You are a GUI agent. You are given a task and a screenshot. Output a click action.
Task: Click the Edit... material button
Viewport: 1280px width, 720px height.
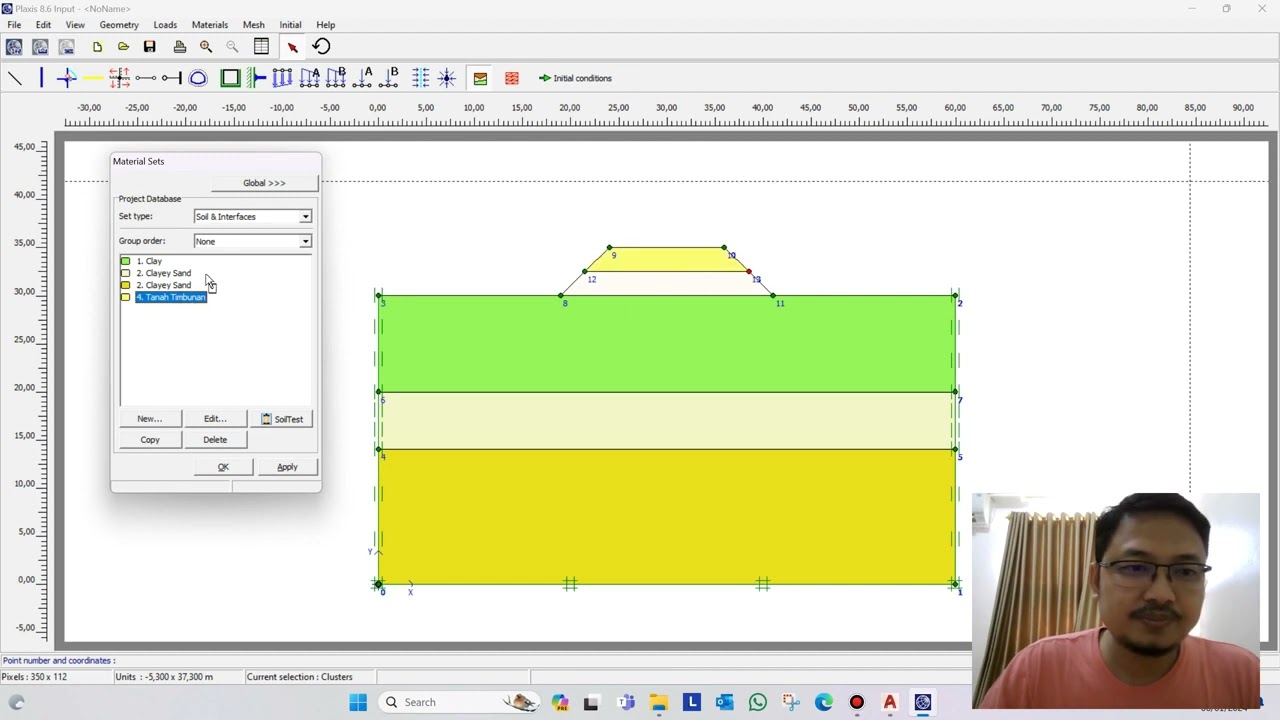(x=215, y=419)
